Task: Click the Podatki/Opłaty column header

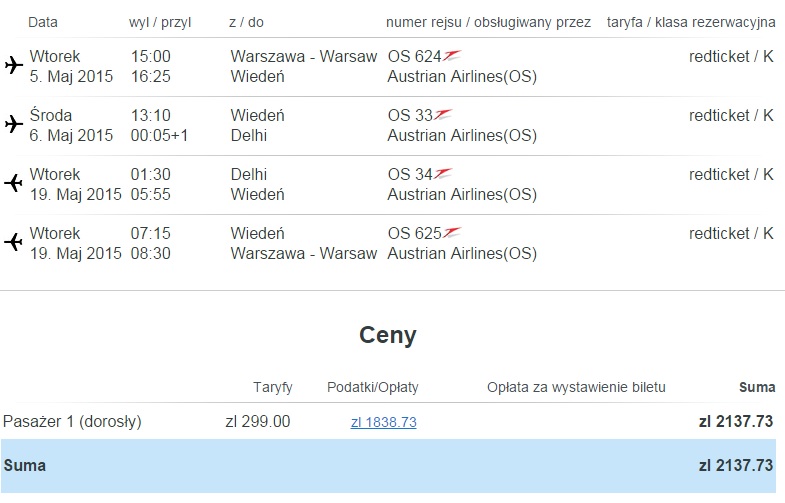Action: click(x=372, y=387)
